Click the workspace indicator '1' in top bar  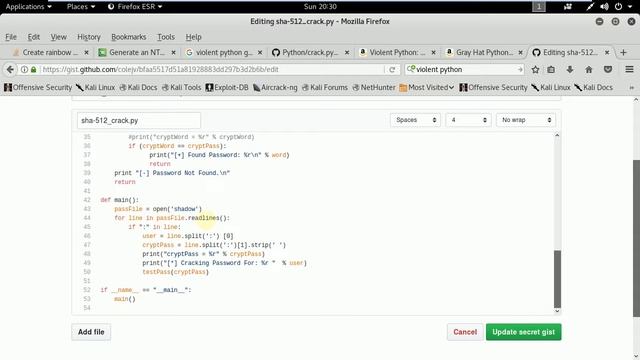pyautogui.click(x=539, y=7)
